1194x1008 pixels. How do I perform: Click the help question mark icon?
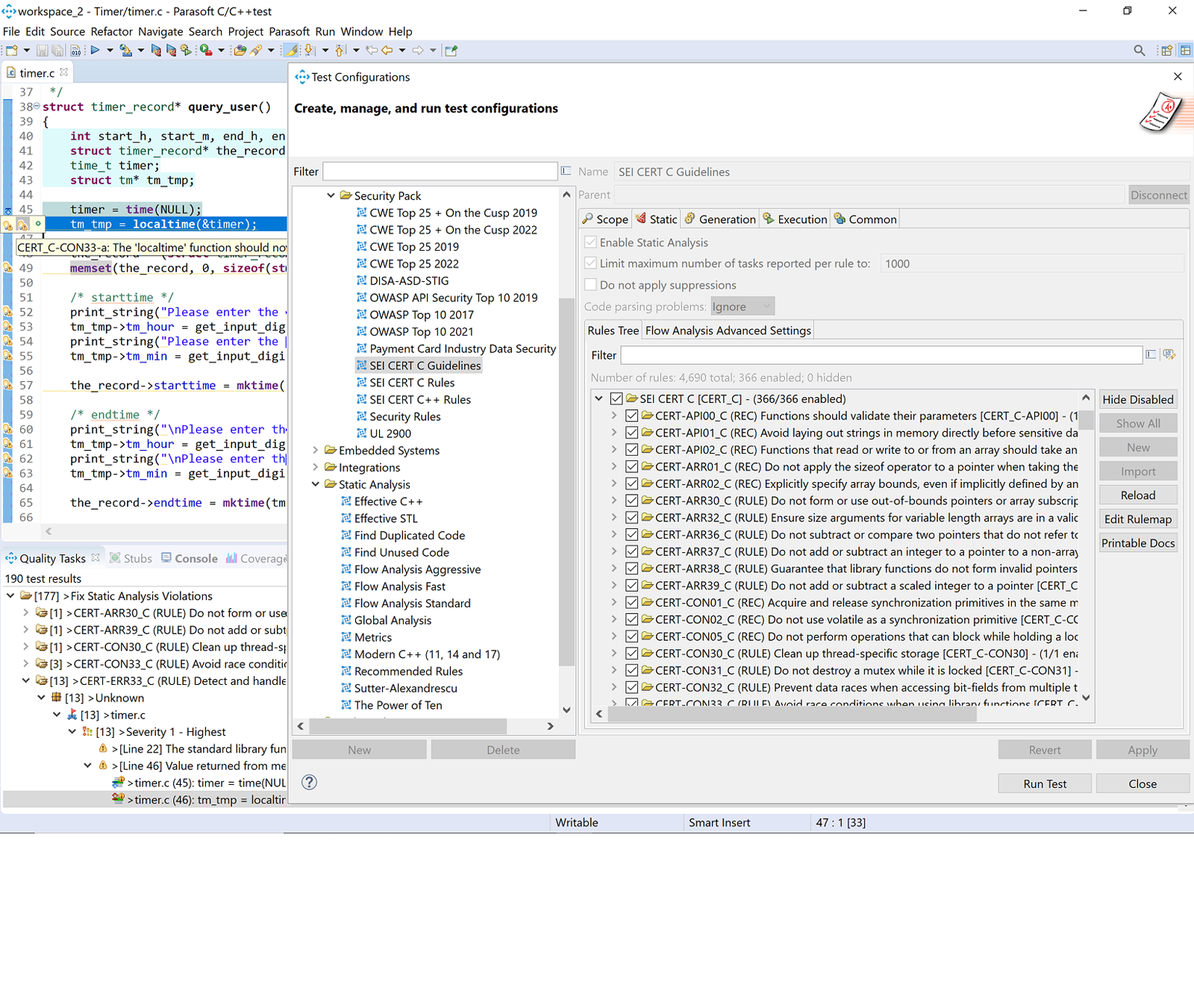click(309, 782)
